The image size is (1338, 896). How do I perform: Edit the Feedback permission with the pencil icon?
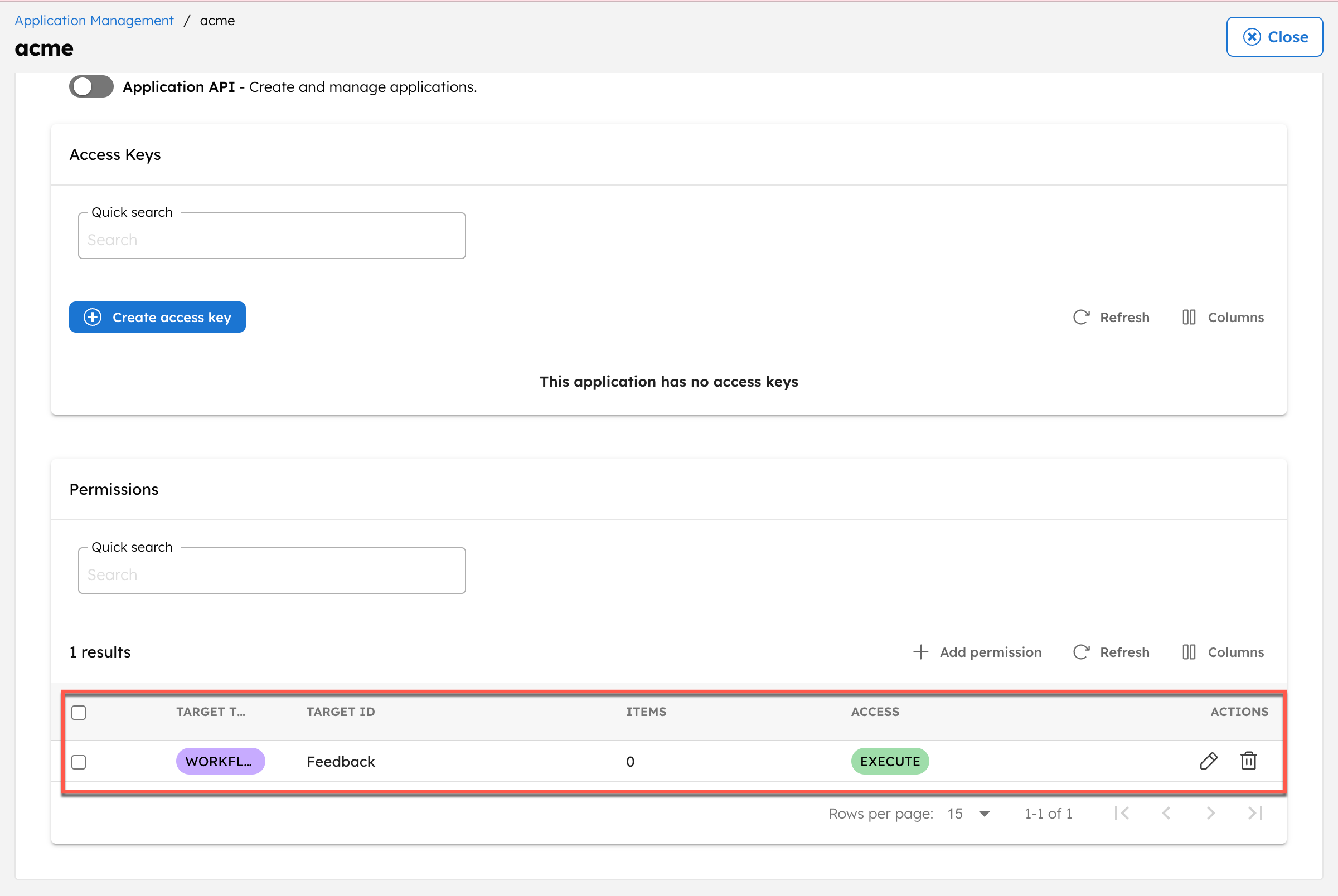1209,761
